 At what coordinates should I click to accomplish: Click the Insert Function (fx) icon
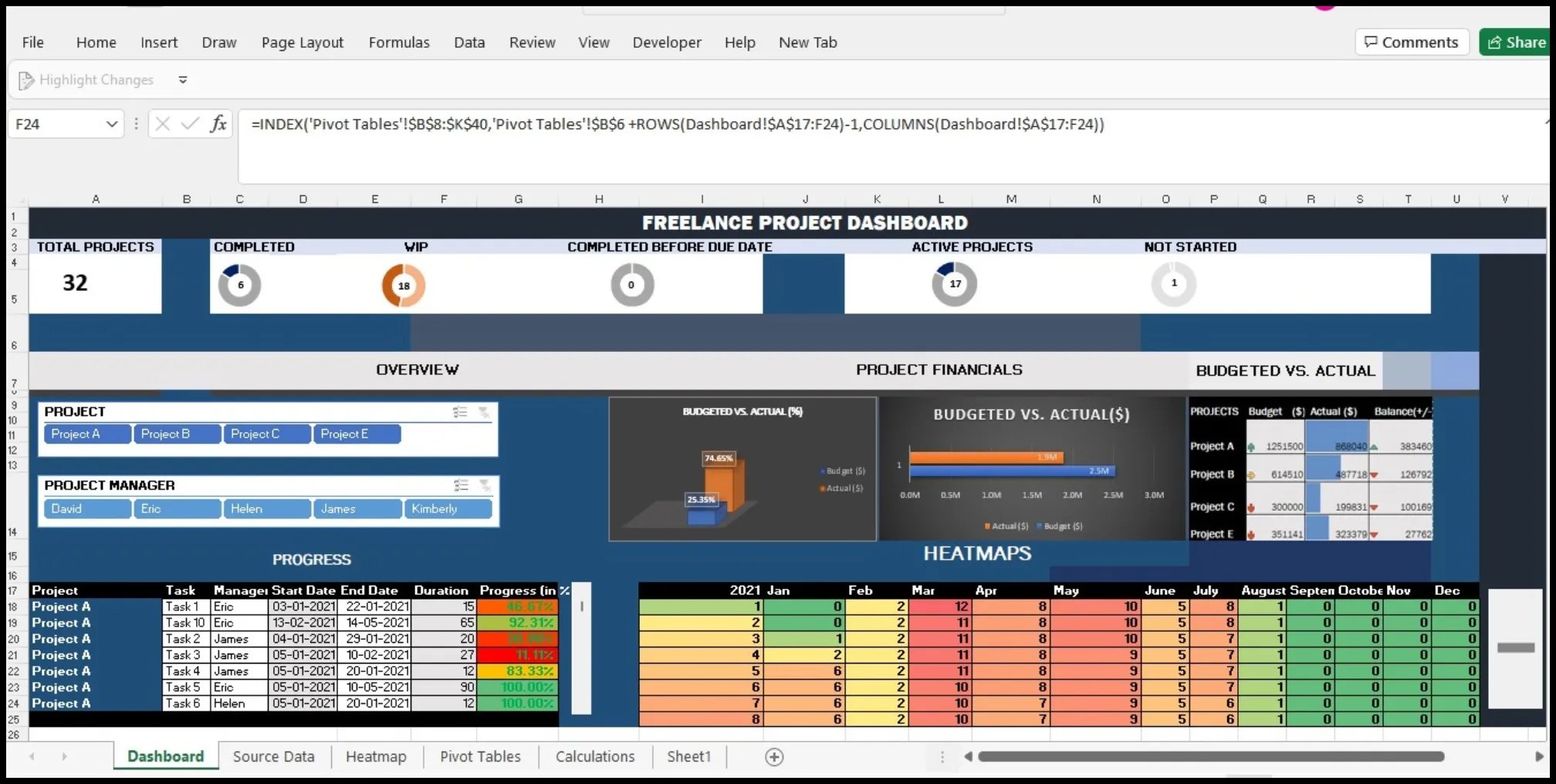(218, 123)
